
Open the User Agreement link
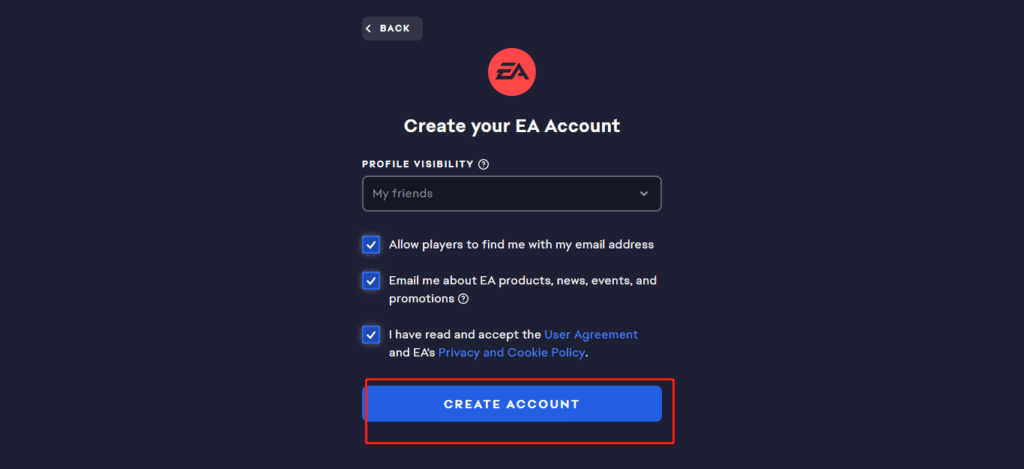pyautogui.click(x=590, y=334)
